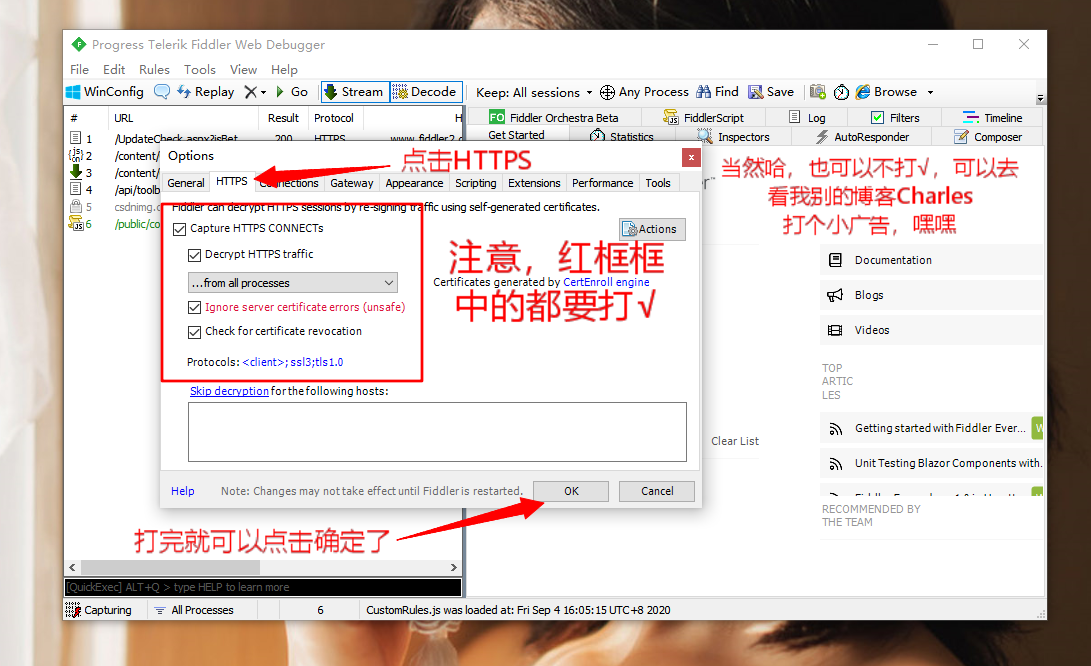
Task: Select the Performance tab in Options
Action: [603, 183]
